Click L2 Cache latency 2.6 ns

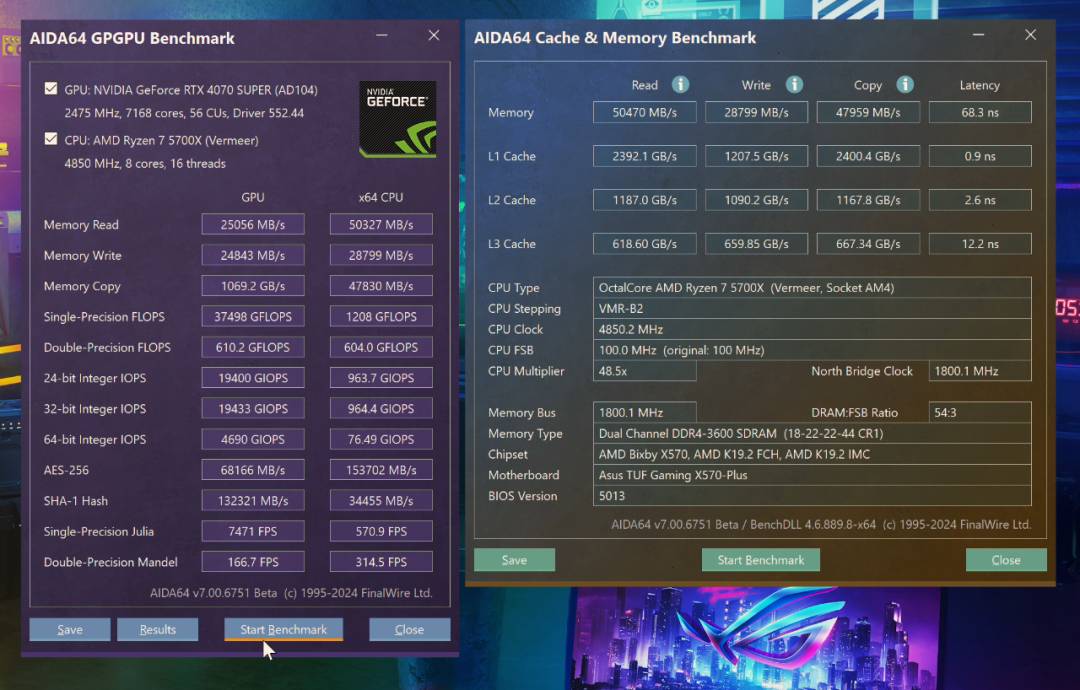click(980, 200)
